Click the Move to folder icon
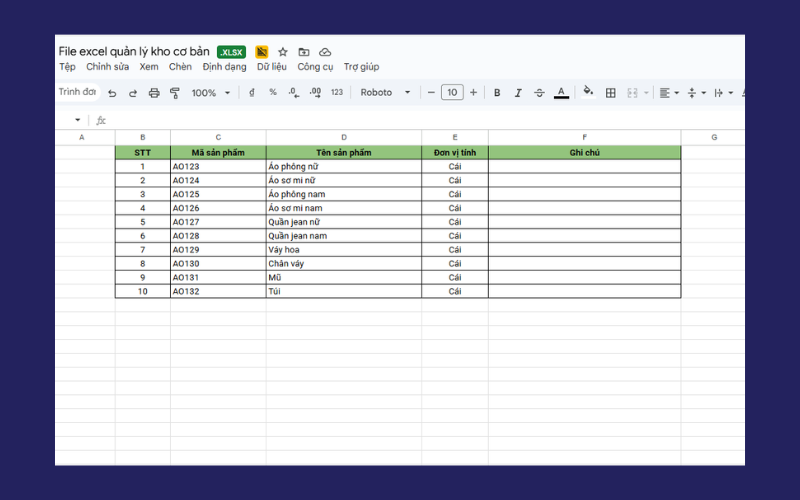 coord(304,52)
